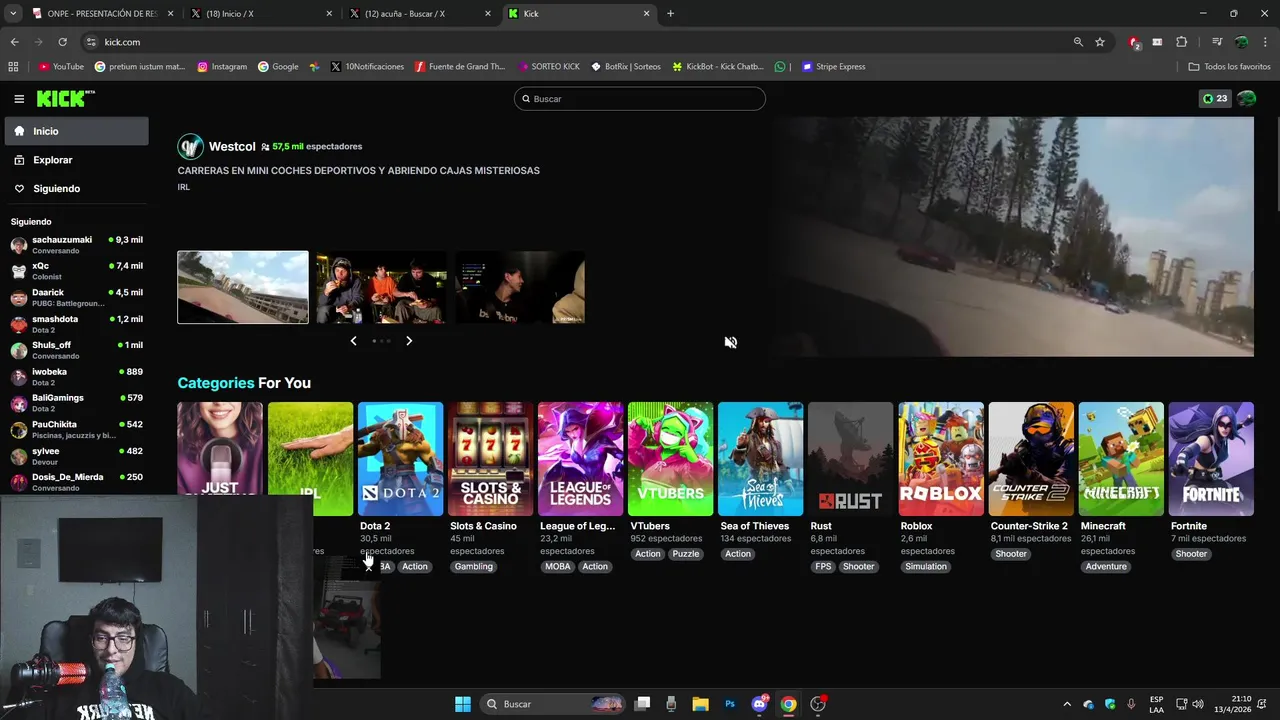Focus the Kick Buscar search field
Image resolution: width=1280 pixels, height=720 pixels.
pyautogui.click(x=640, y=99)
